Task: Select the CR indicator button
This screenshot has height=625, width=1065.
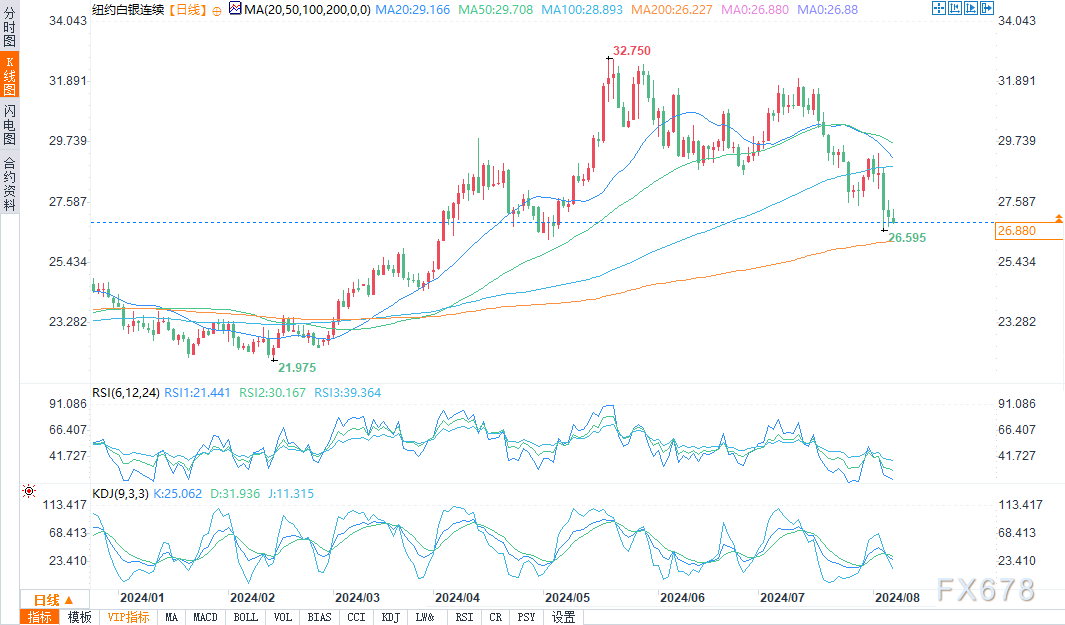Action: coord(496,617)
